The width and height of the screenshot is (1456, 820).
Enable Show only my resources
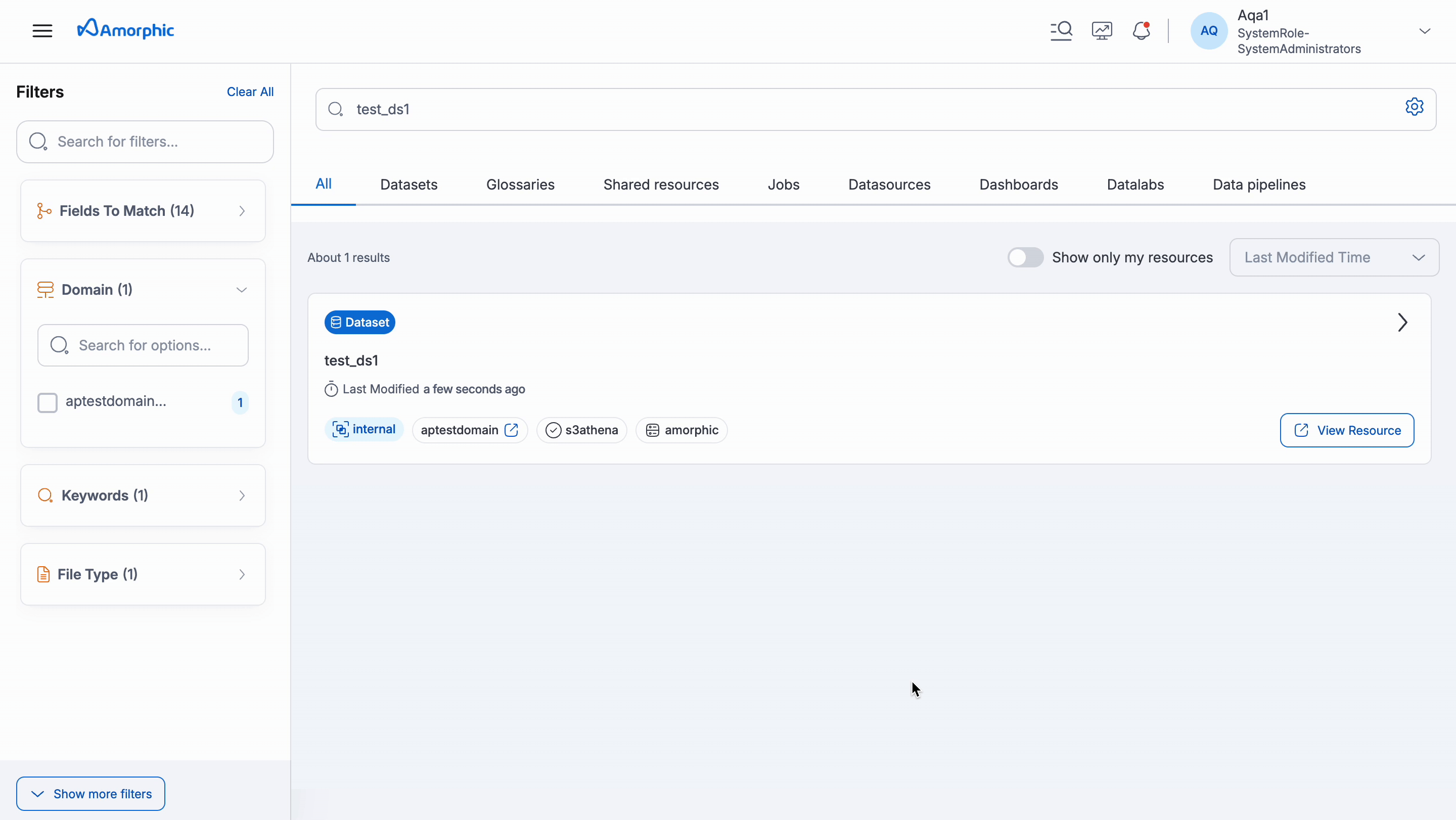[1025, 257]
